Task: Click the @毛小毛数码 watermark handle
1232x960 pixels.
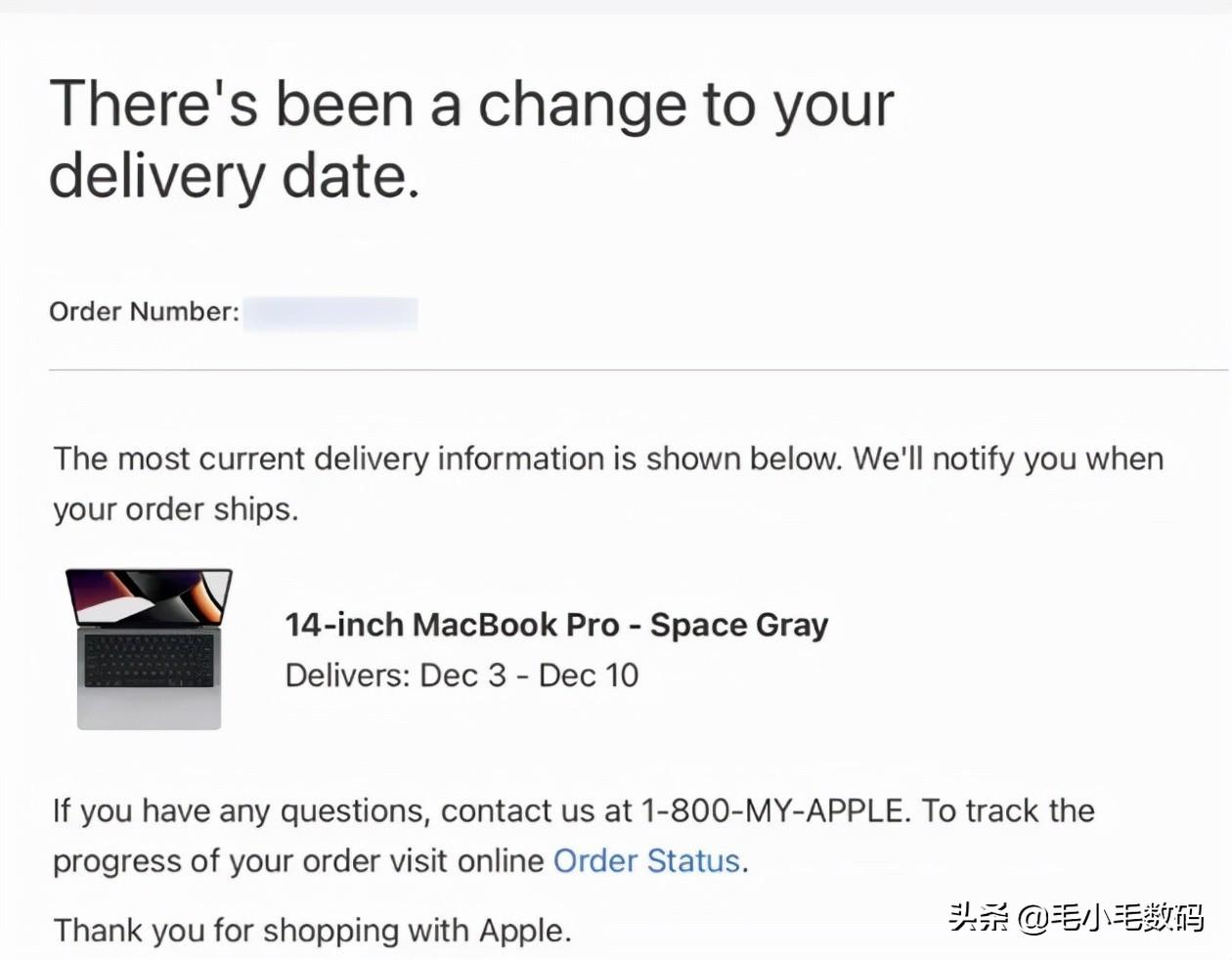Action: (x=1111, y=918)
